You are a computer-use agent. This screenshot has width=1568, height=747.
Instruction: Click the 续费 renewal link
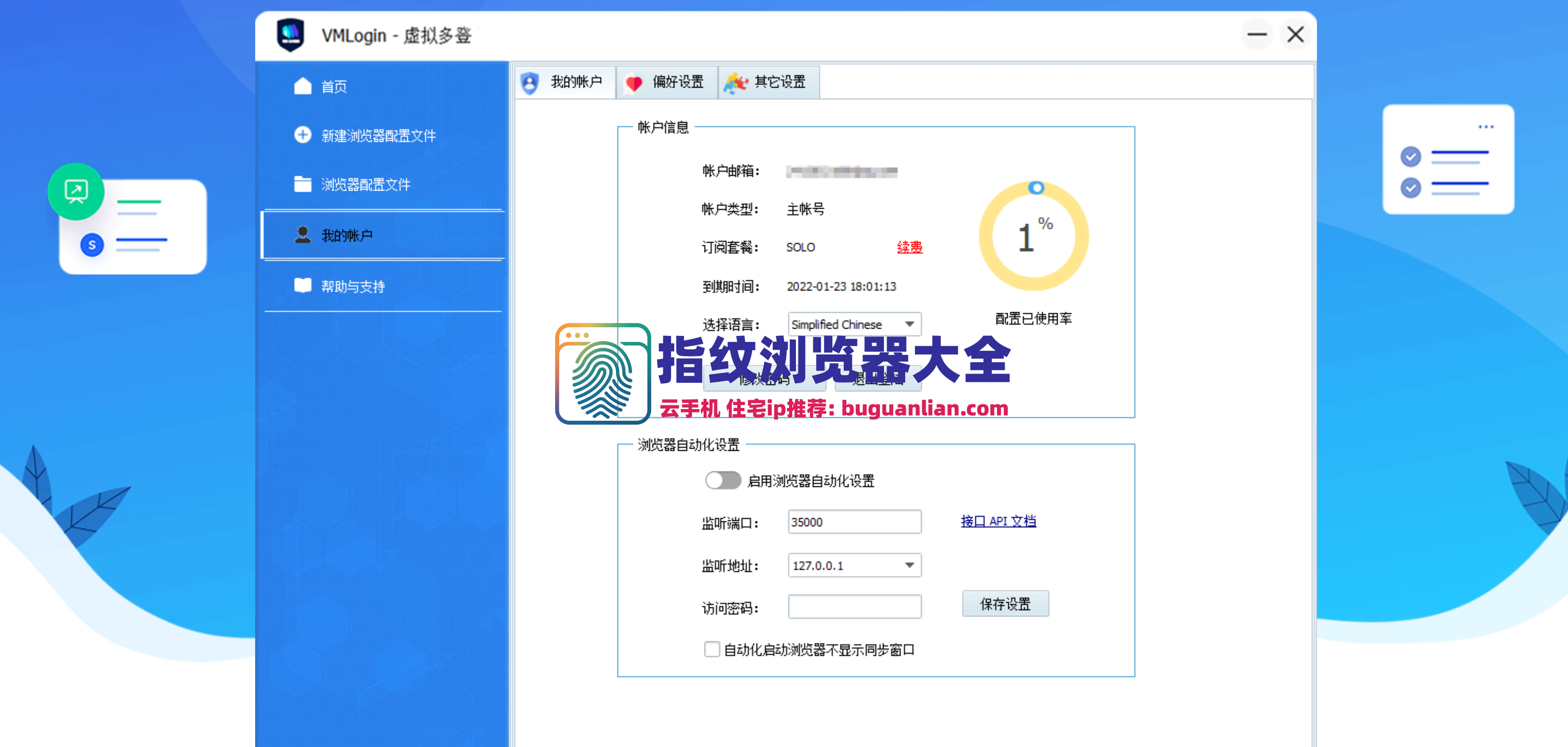click(x=909, y=247)
